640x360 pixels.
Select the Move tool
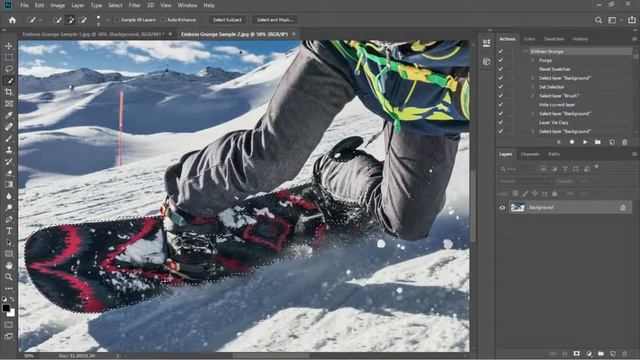pos(9,46)
